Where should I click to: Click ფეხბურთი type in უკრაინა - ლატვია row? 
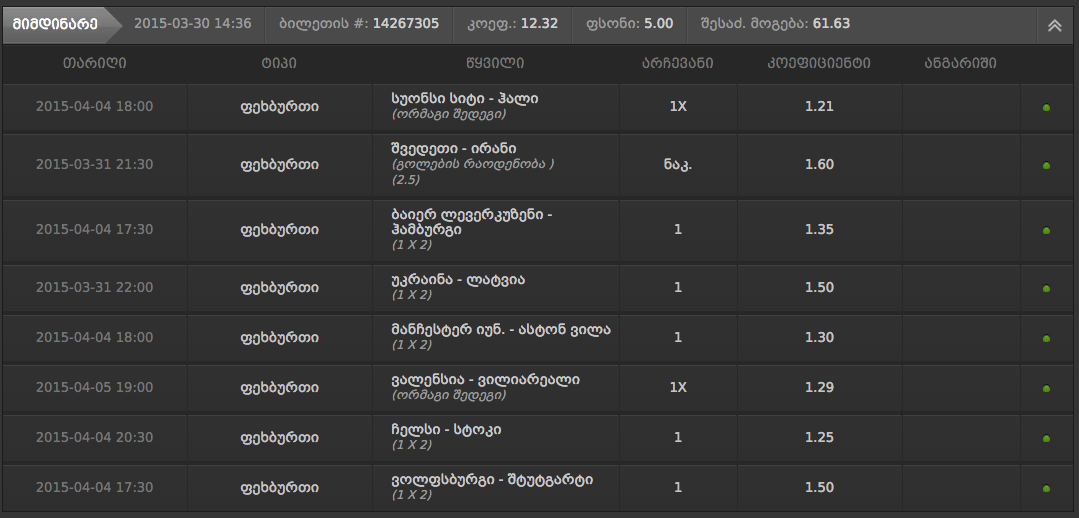pyautogui.click(x=279, y=288)
